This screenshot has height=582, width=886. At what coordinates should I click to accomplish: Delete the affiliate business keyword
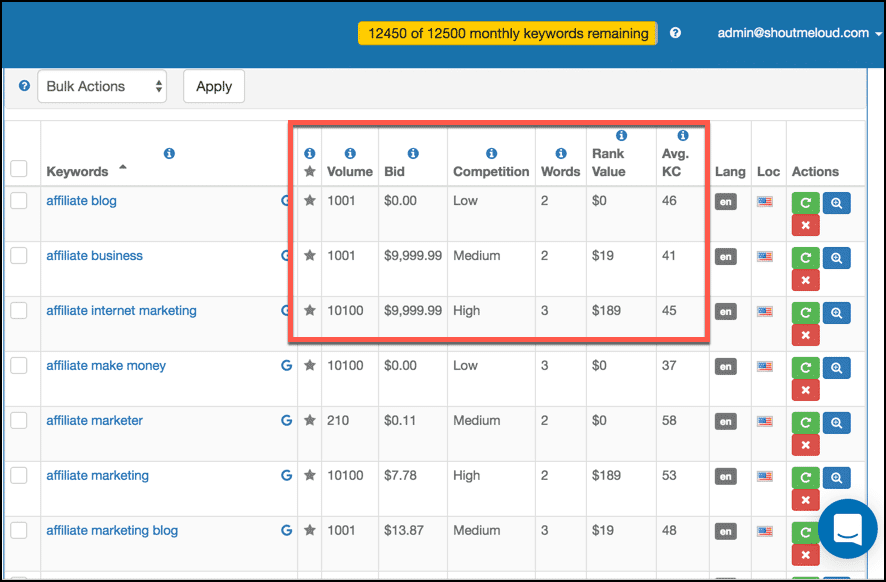click(x=805, y=280)
